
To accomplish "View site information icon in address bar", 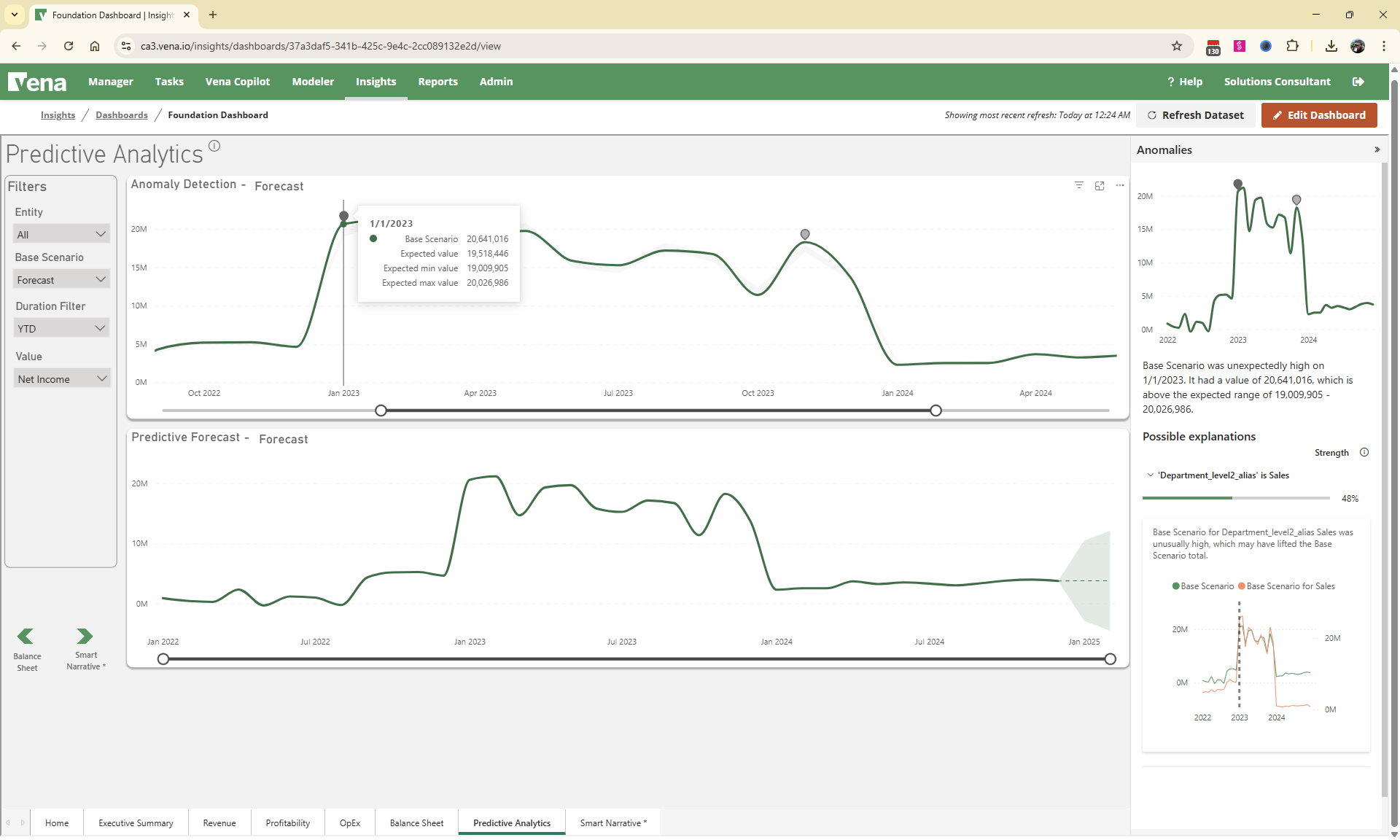I will (126, 46).
